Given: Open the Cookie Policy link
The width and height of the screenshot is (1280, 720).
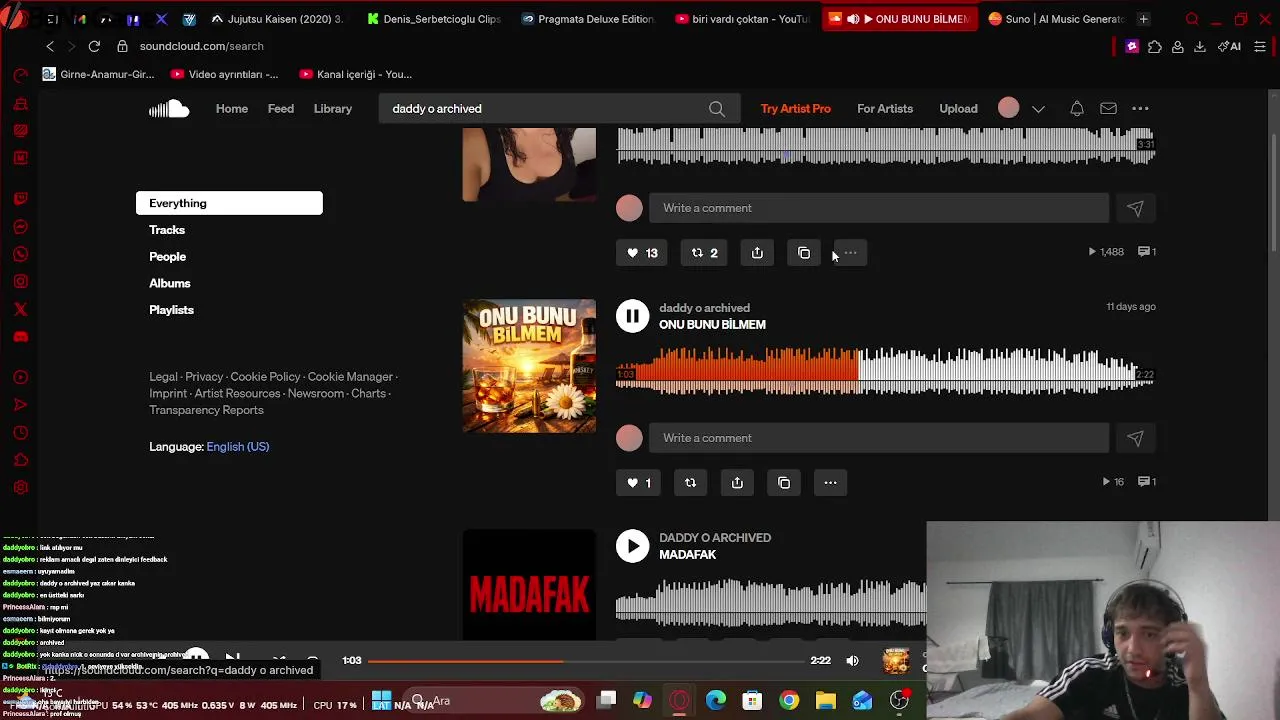Looking at the screenshot, I should coord(265,377).
